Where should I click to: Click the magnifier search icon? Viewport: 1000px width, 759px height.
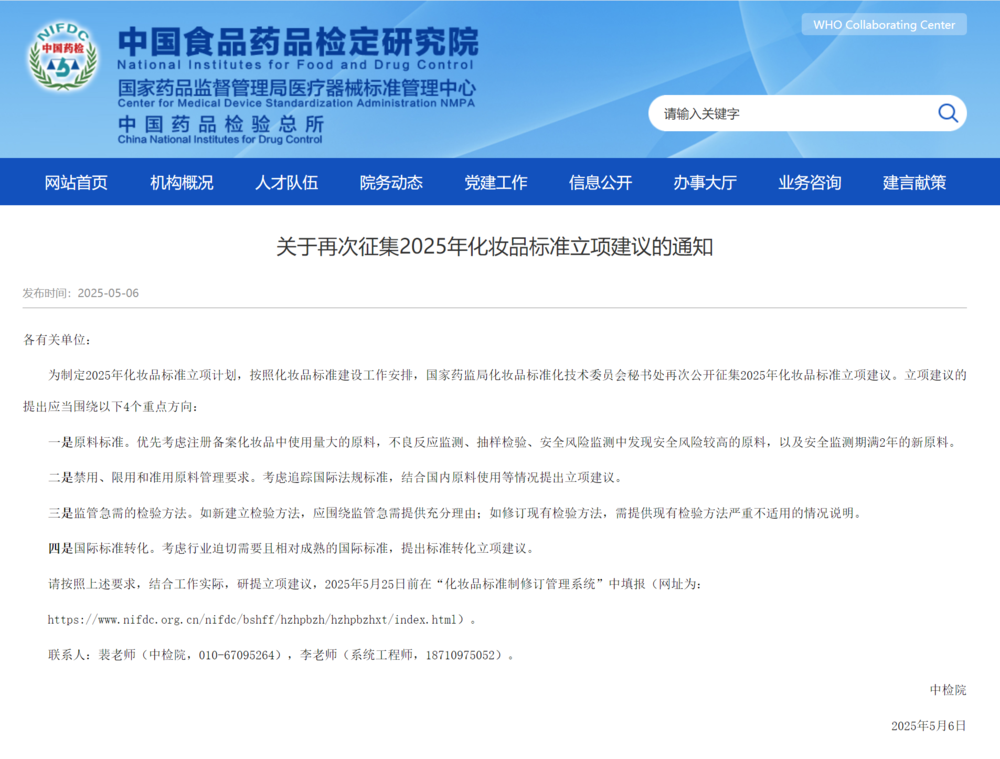pos(947,113)
